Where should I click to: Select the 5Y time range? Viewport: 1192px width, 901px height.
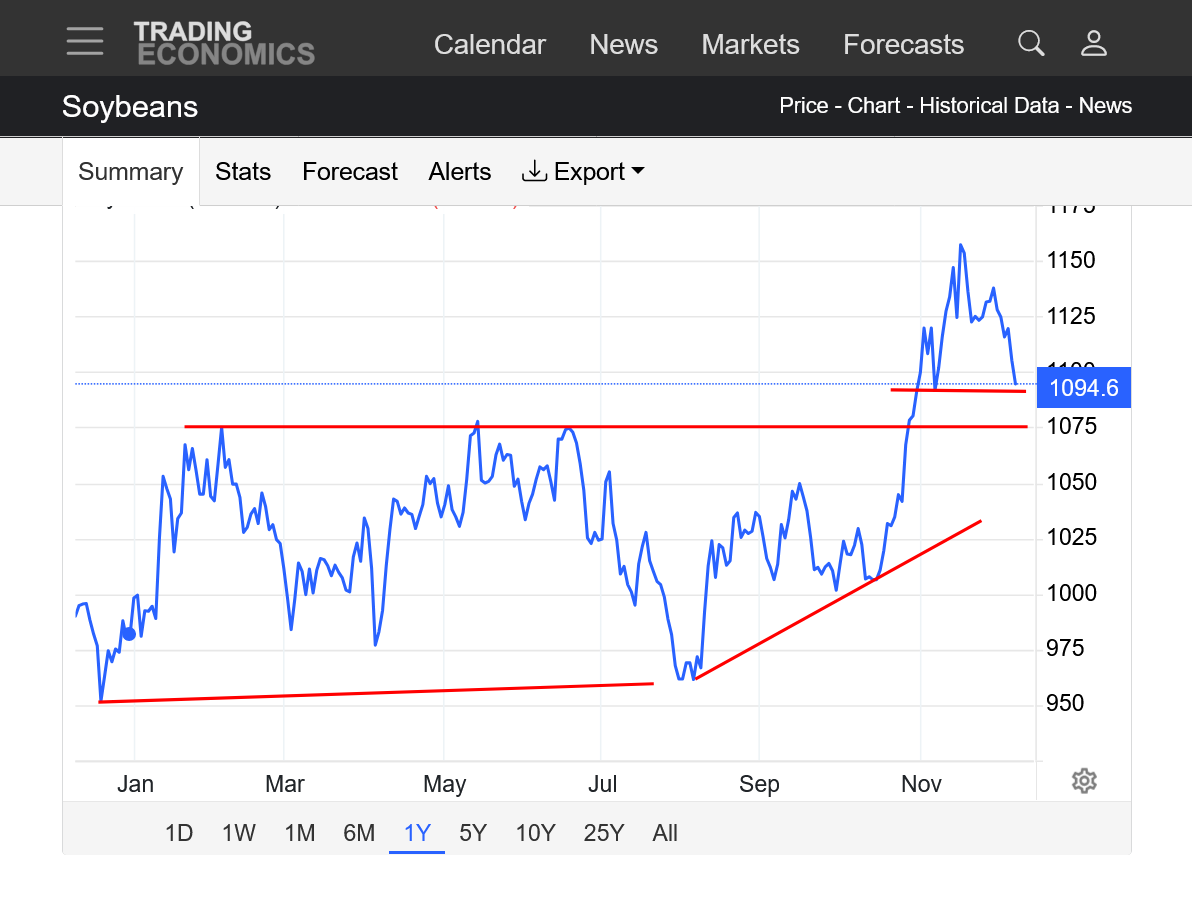tap(473, 833)
